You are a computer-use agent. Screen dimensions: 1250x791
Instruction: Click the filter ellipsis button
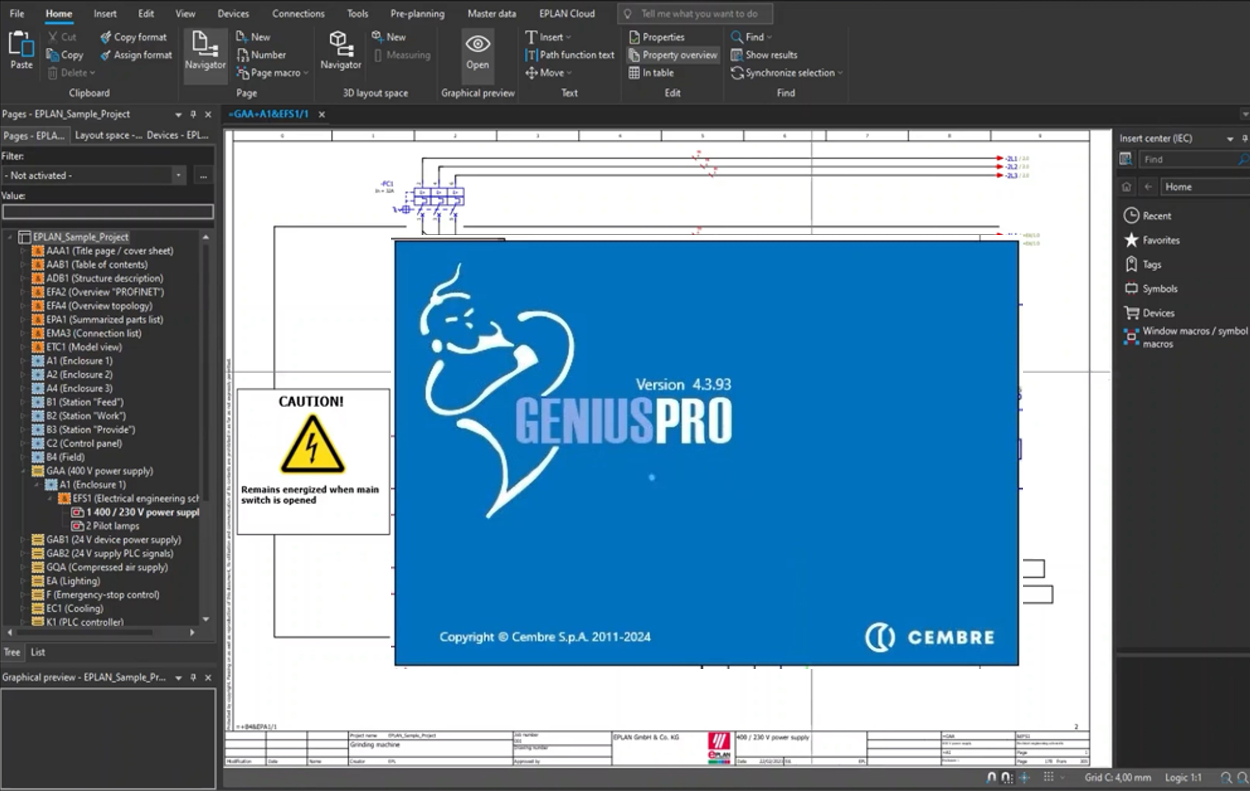pos(203,175)
